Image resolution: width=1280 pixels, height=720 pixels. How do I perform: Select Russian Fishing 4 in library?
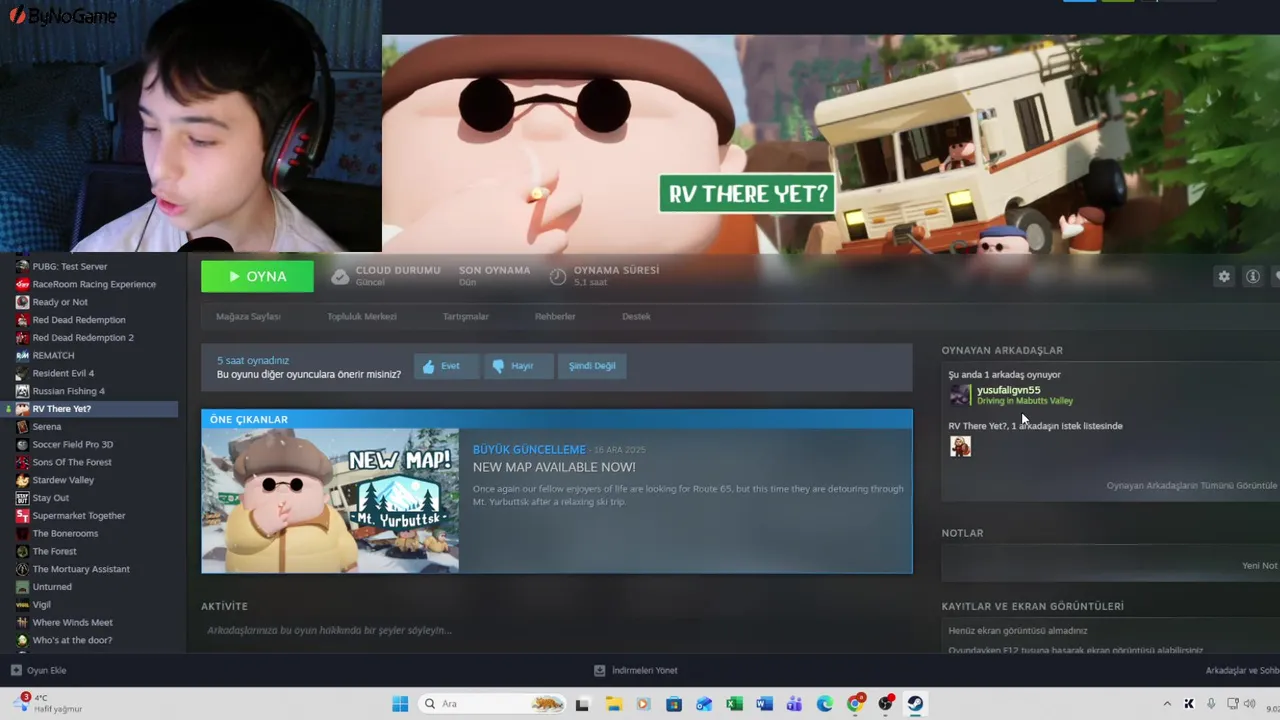click(x=68, y=392)
